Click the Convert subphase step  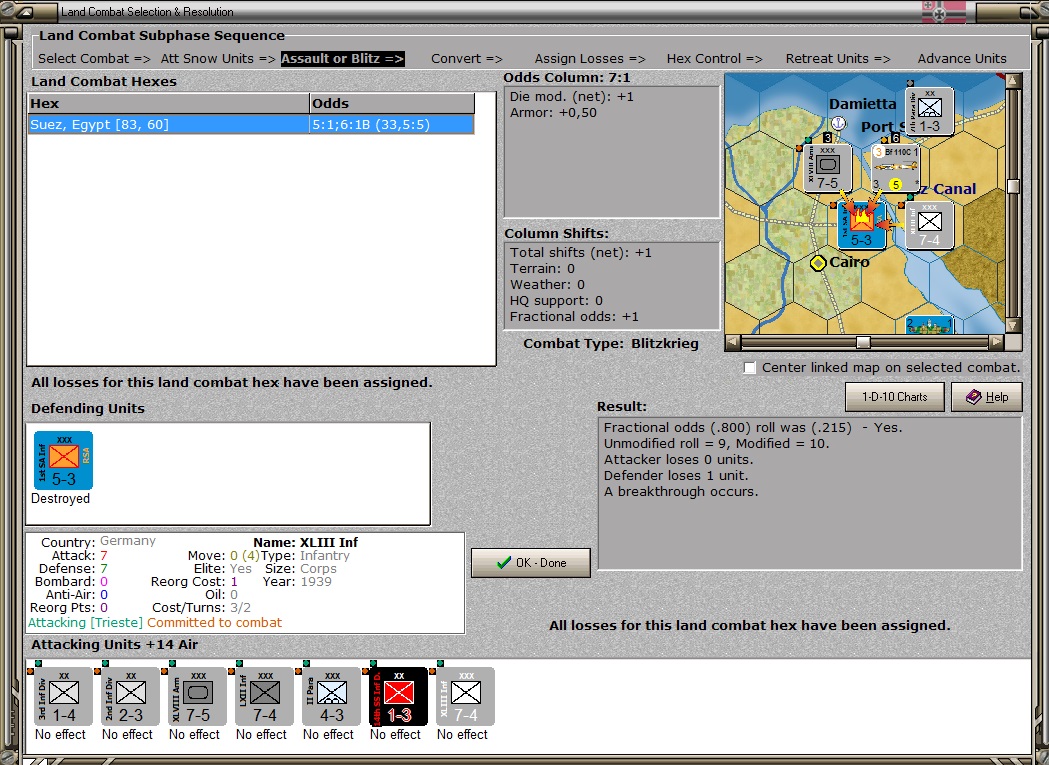(x=467, y=59)
